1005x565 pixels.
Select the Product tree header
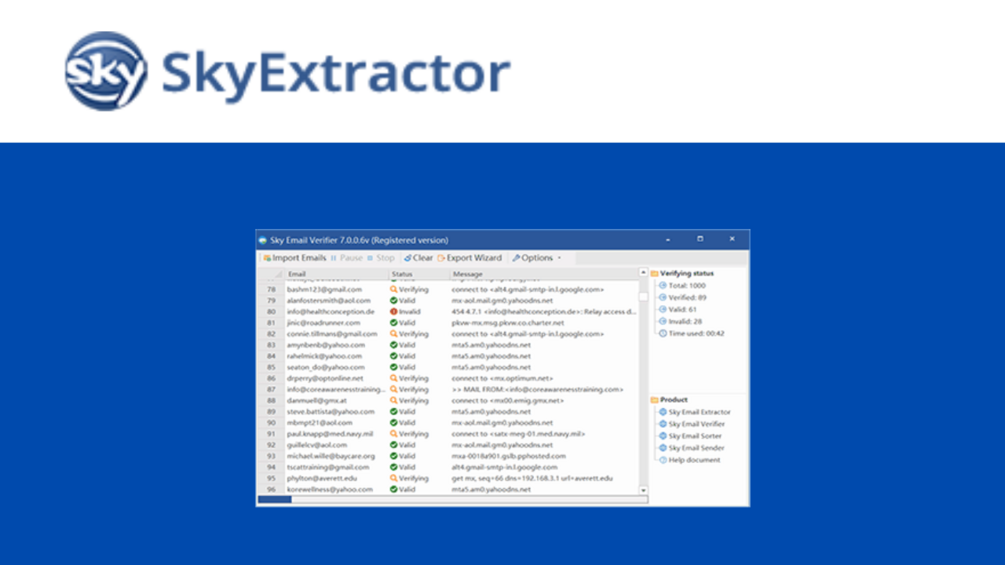pos(674,400)
